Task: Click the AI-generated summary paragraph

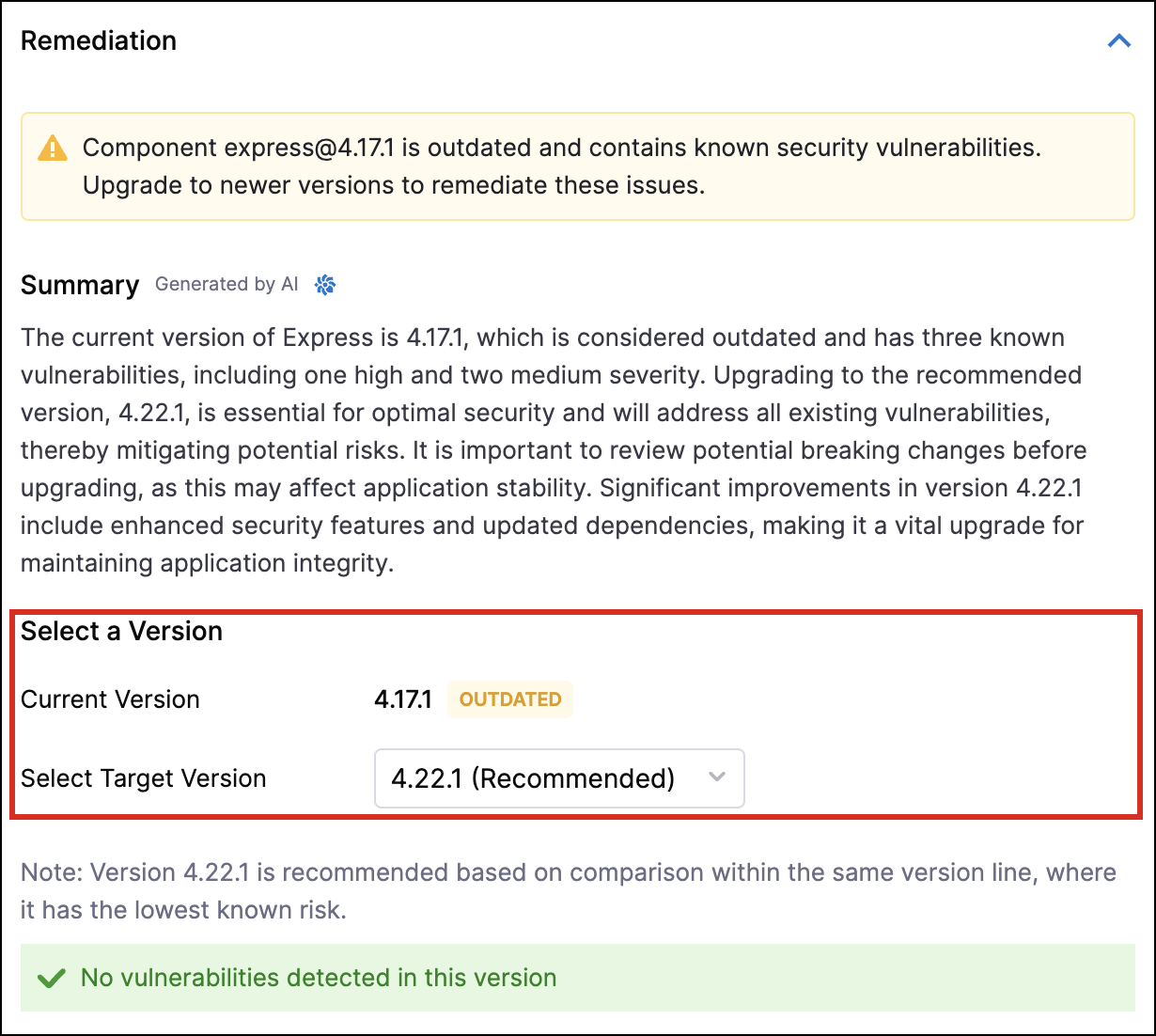Action: point(553,450)
